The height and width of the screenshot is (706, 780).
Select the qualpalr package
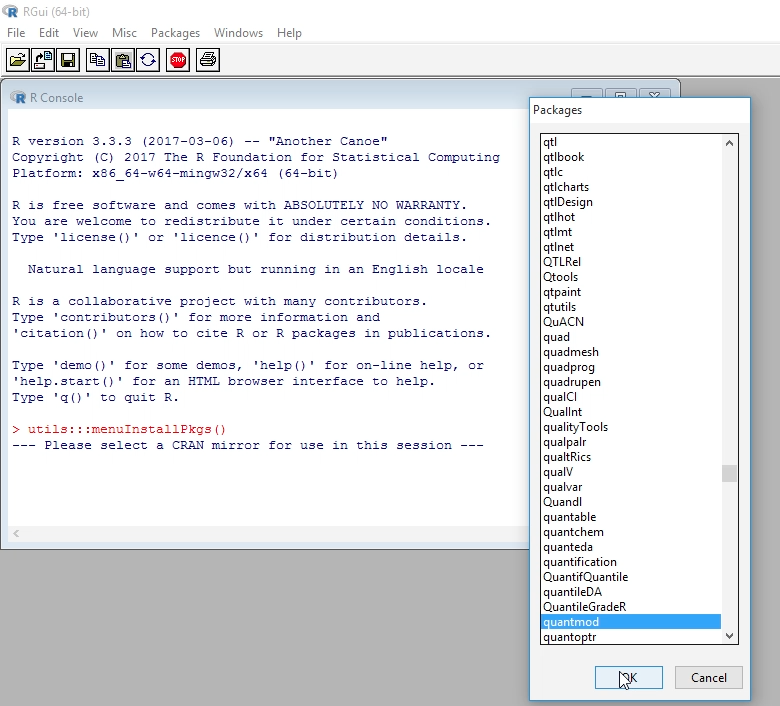coord(630,442)
